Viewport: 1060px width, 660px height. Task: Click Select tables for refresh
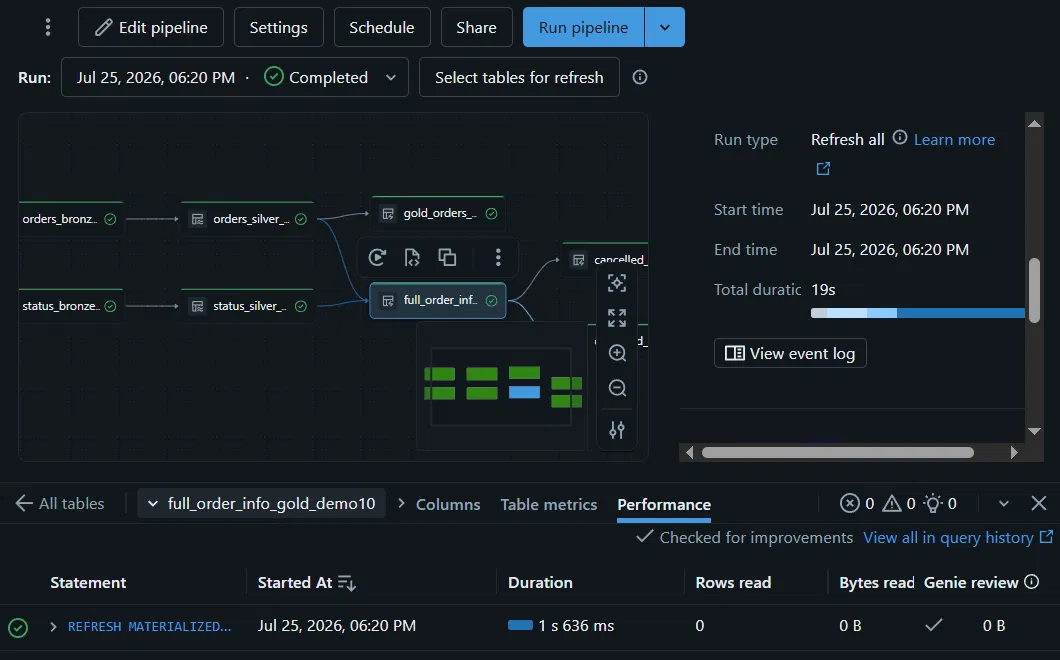click(x=519, y=77)
